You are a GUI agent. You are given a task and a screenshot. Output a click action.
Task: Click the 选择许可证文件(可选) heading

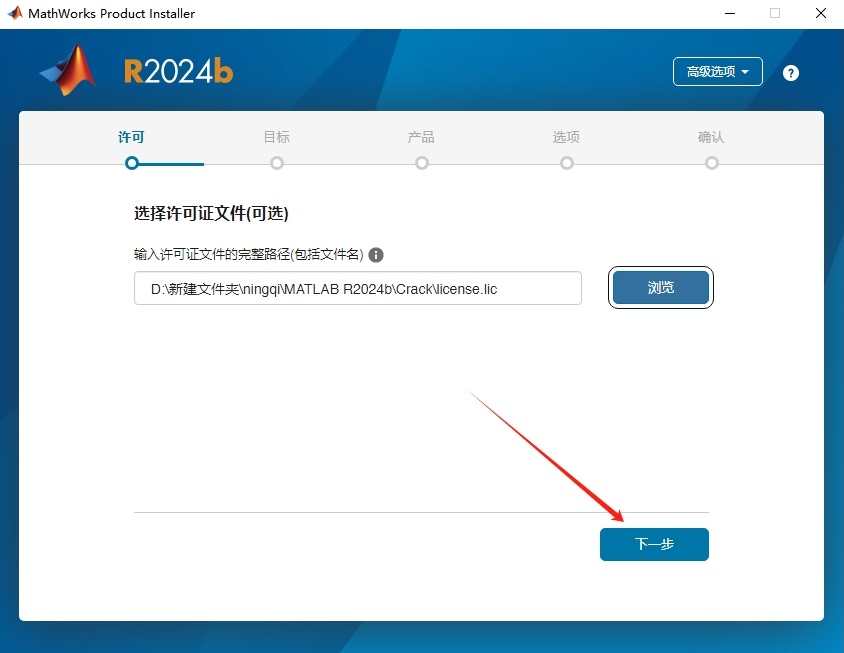click(x=211, y=213)
